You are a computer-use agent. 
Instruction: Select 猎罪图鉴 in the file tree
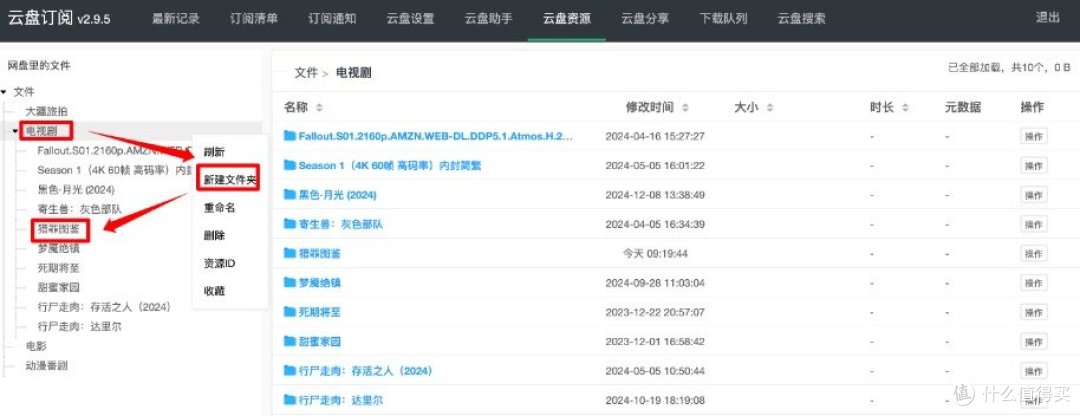(x=59, y=229)
